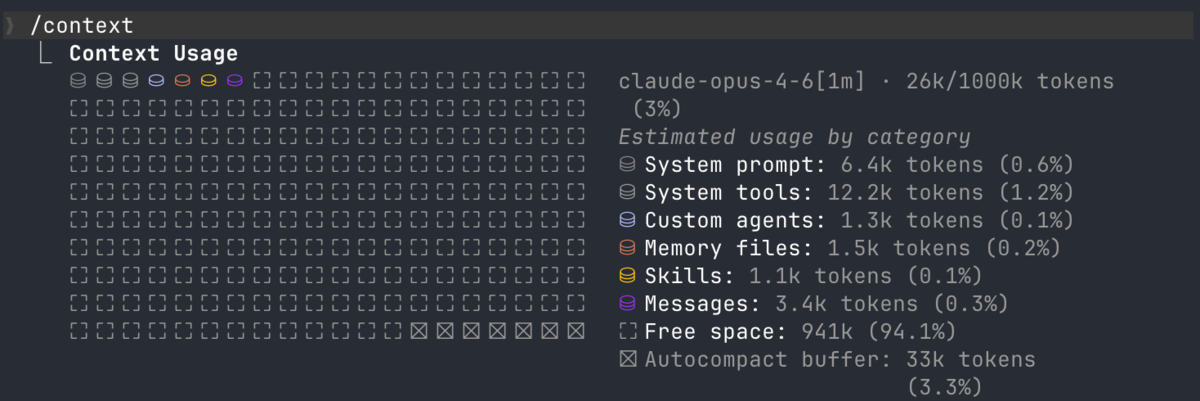Viewport: 1200px width, 401px height.
Task: Click the prompt chevron before /context
Action: click(x=10, y=25)
